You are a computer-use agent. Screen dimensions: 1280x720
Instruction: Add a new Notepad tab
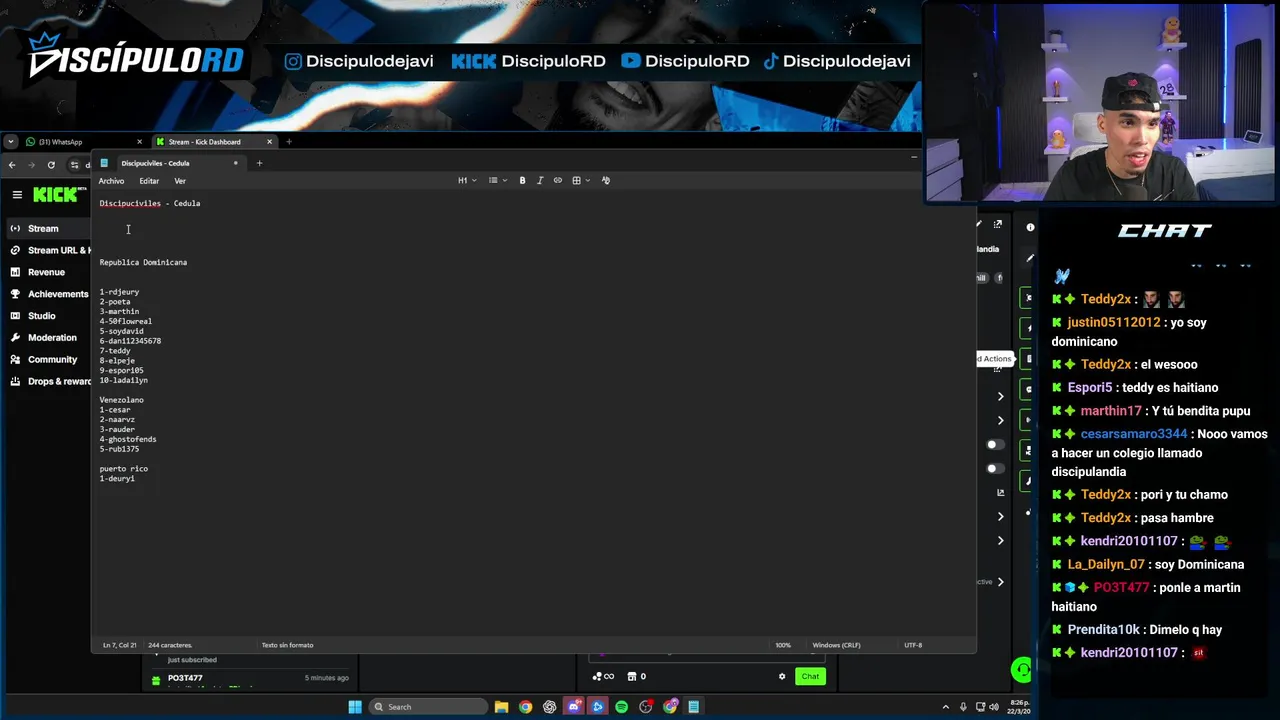tap(259, 163)
